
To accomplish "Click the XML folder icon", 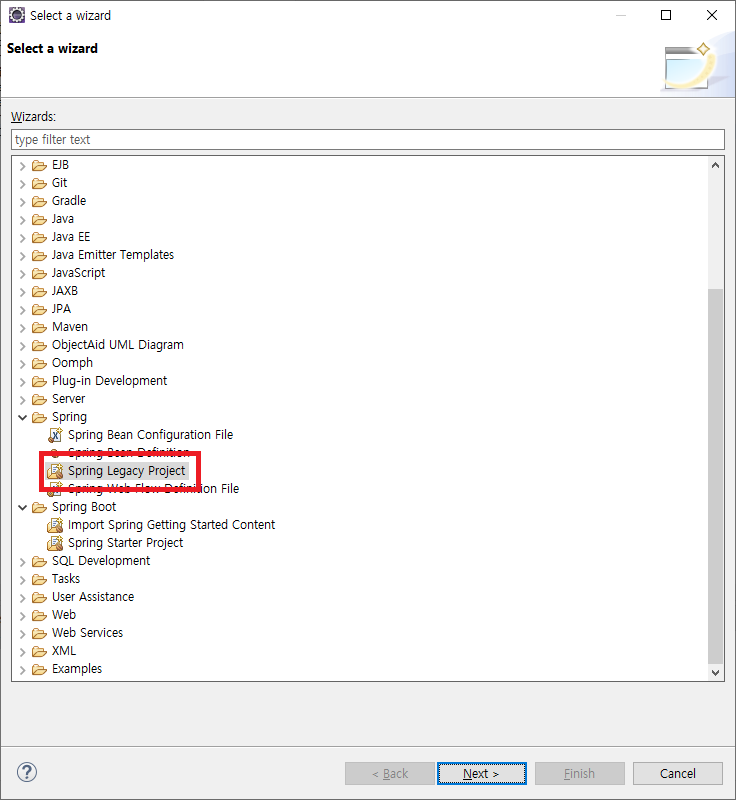I will [x=39, y=651].
